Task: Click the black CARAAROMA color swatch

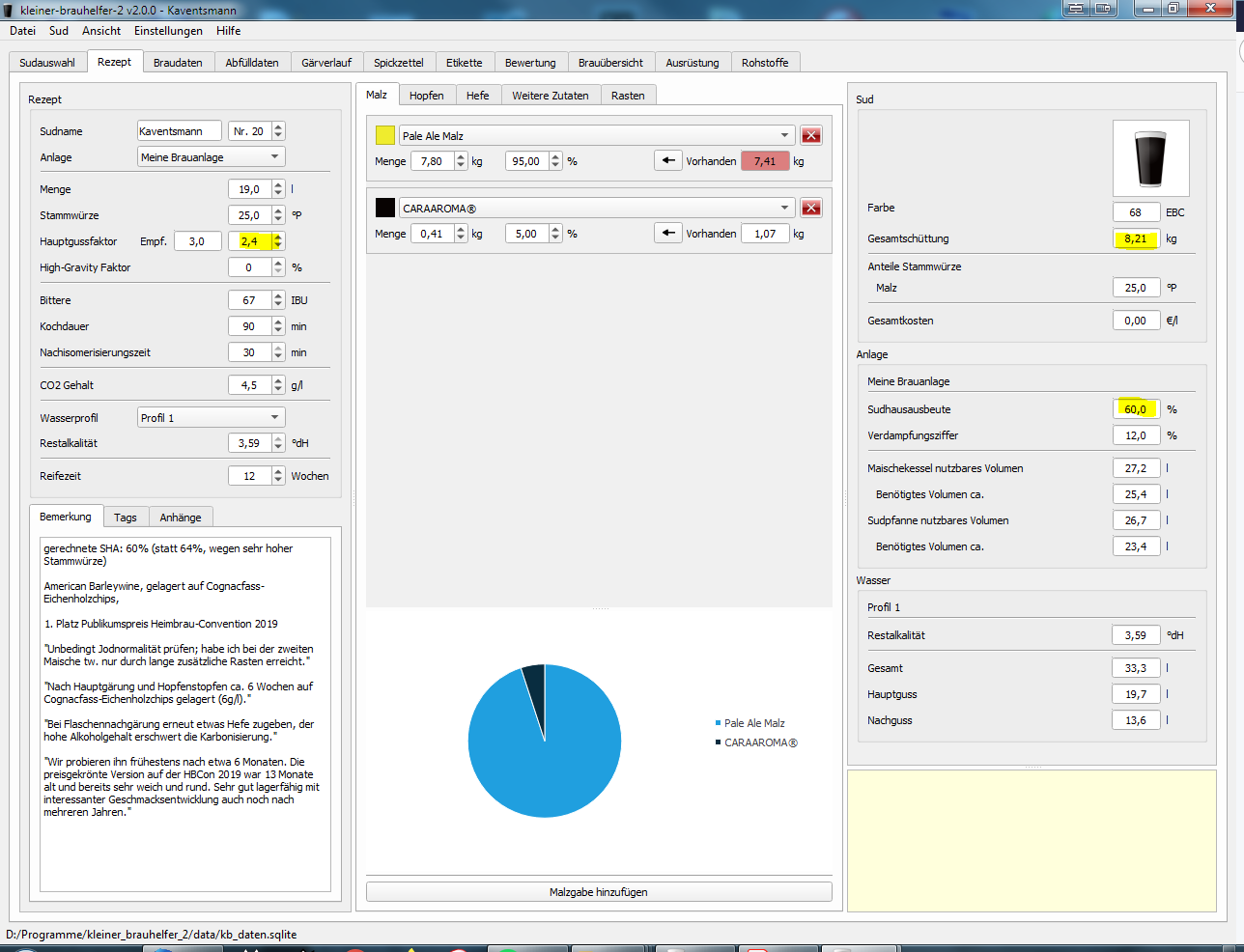Action: pos(385,208)
